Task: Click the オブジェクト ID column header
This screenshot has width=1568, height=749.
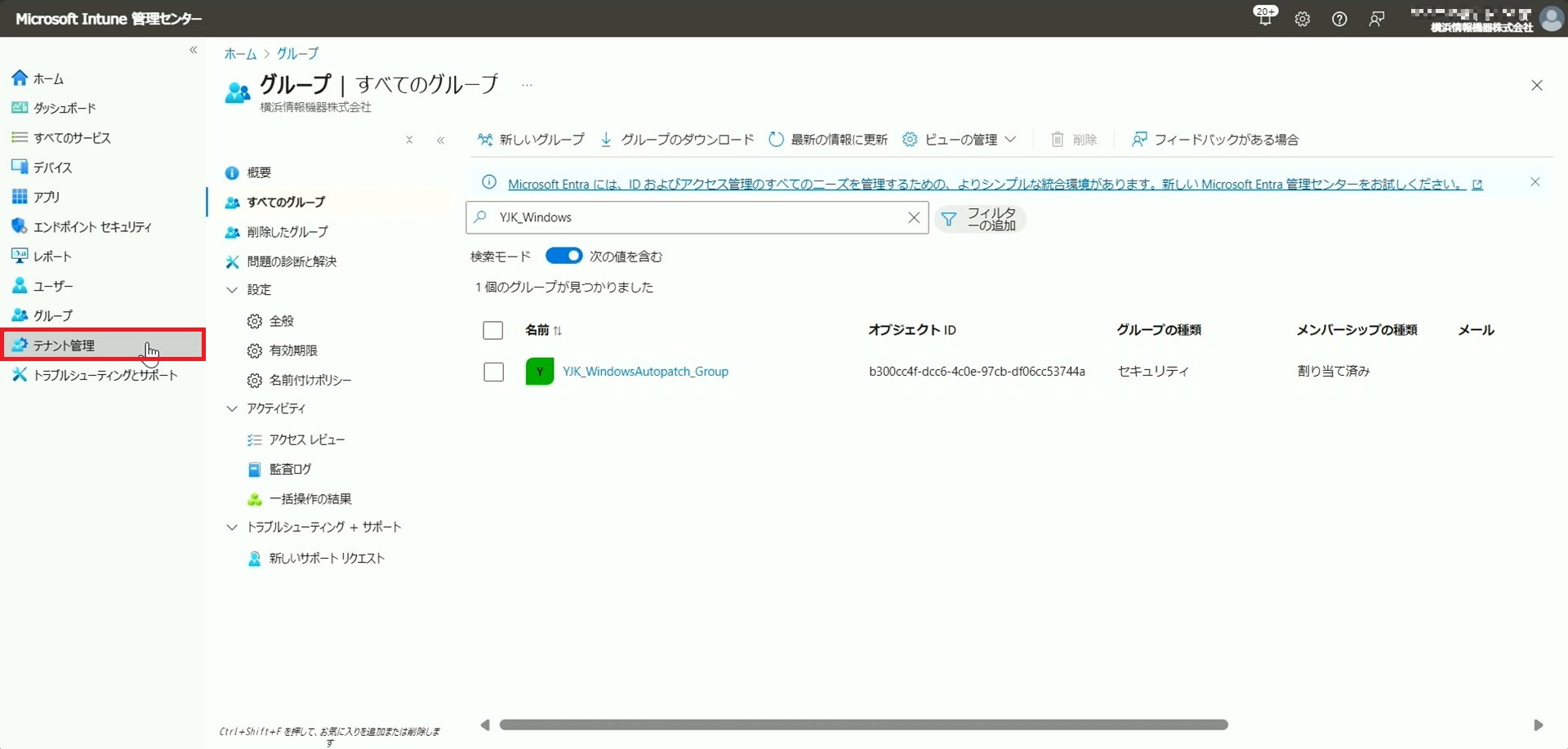Action: coord(911,330)
